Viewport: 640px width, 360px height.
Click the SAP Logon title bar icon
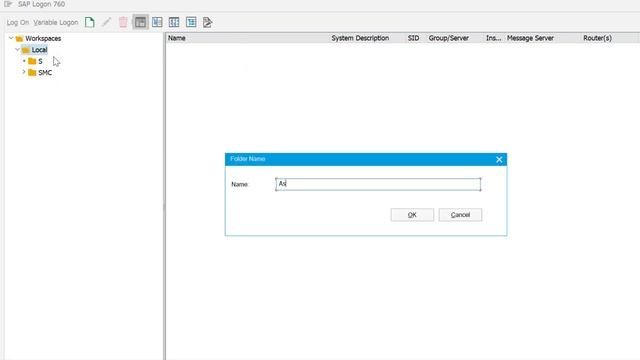pos(8,4)
